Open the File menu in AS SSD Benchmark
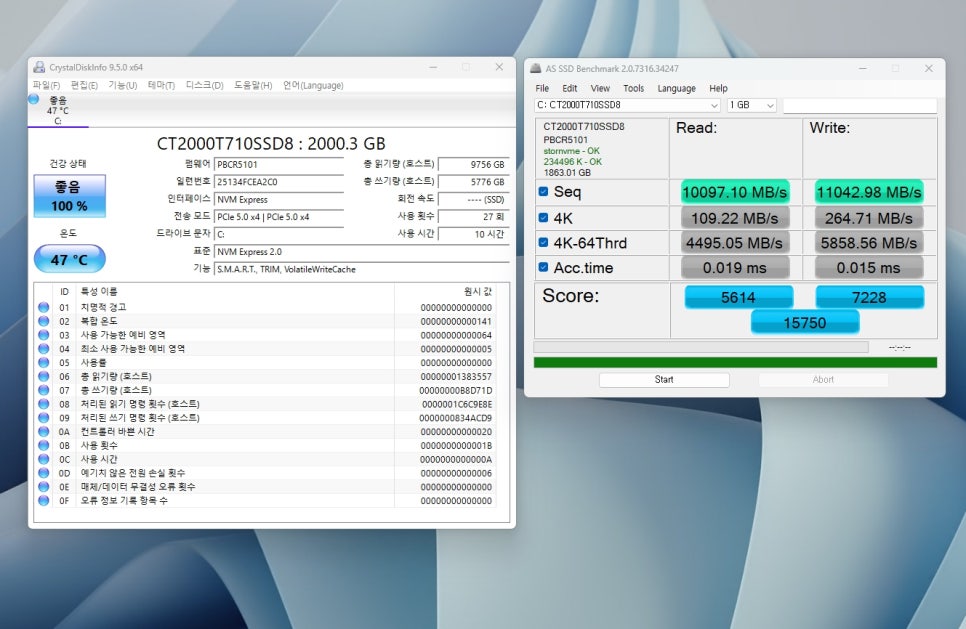This screenshot has width=966, height=629. click(542, 88)
